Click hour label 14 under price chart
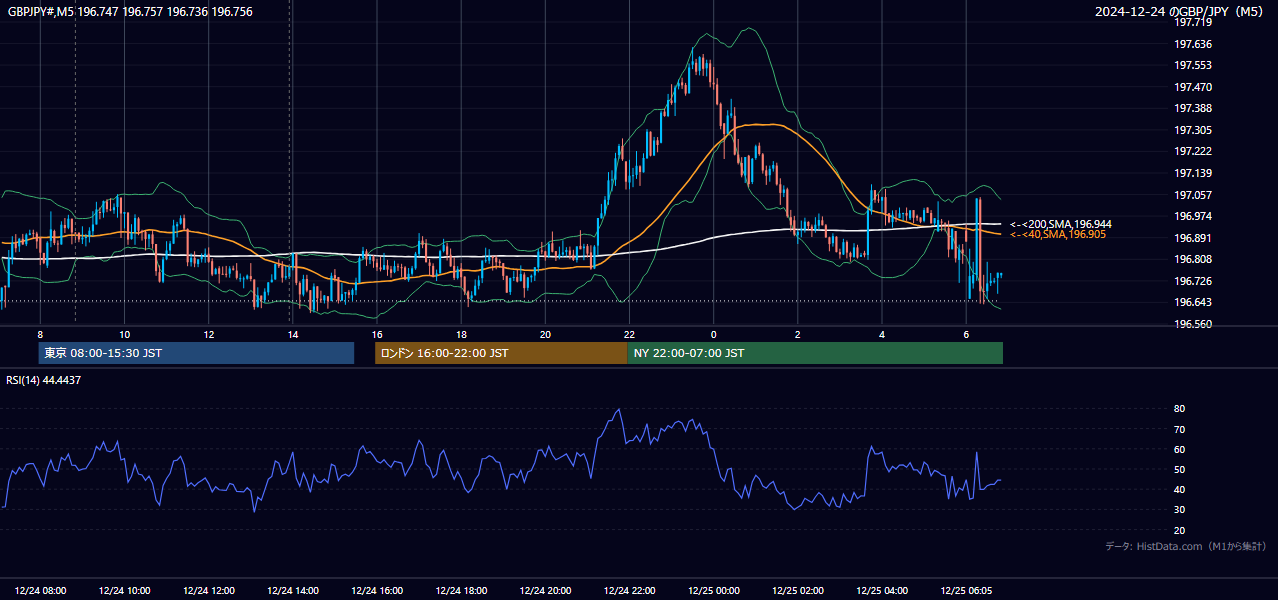1278x600 pixels. pyautogui.click(x=293, y=334)
